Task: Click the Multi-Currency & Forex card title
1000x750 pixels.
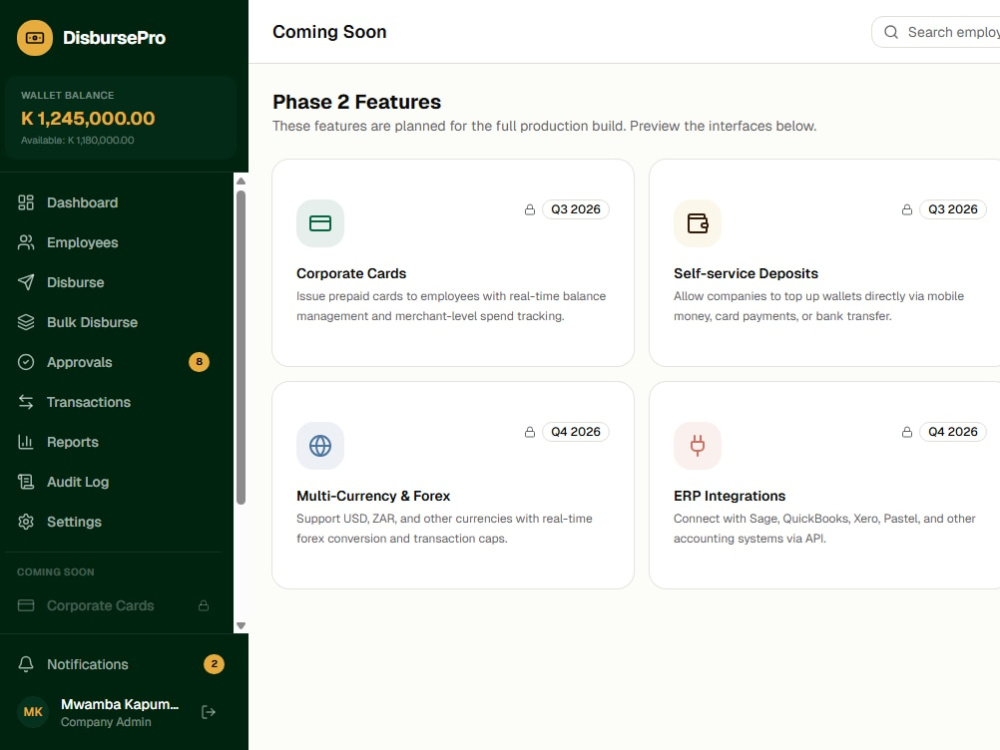Action: tap(373, 496)
